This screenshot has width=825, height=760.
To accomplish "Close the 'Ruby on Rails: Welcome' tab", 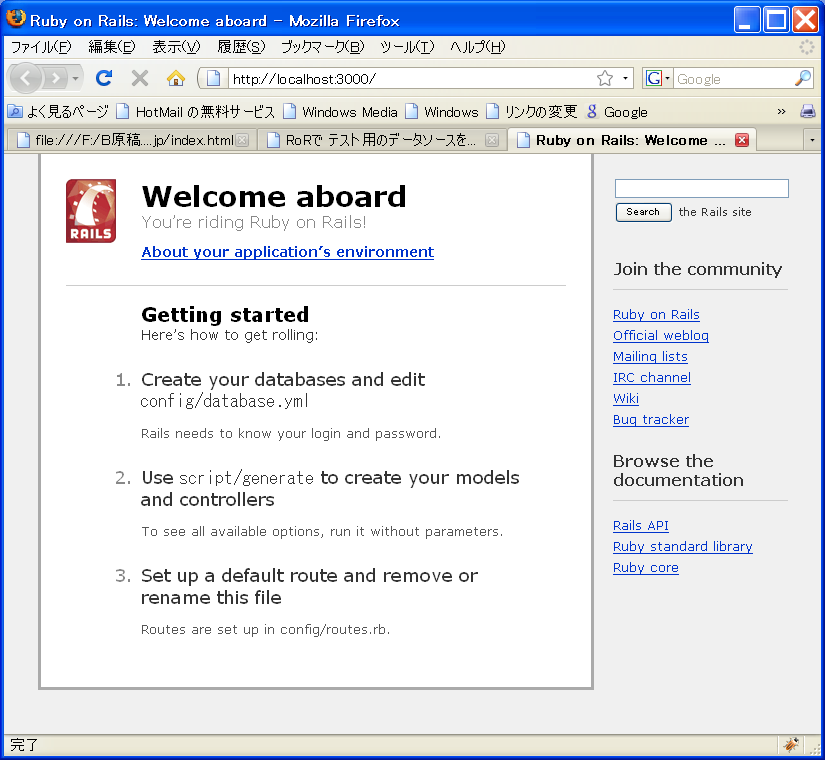I will (x=742, y=140).
